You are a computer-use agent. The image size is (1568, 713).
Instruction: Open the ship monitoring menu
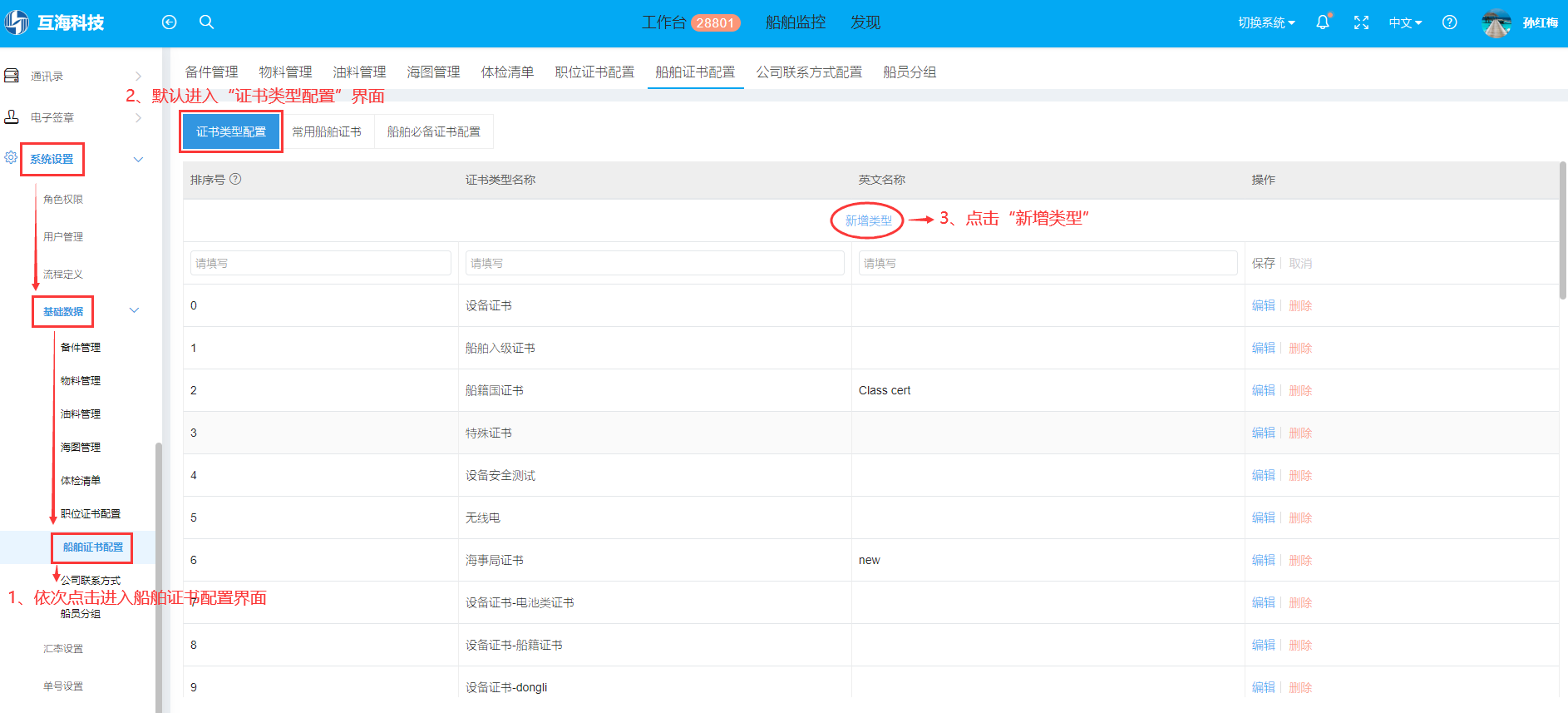click(796, 22)
